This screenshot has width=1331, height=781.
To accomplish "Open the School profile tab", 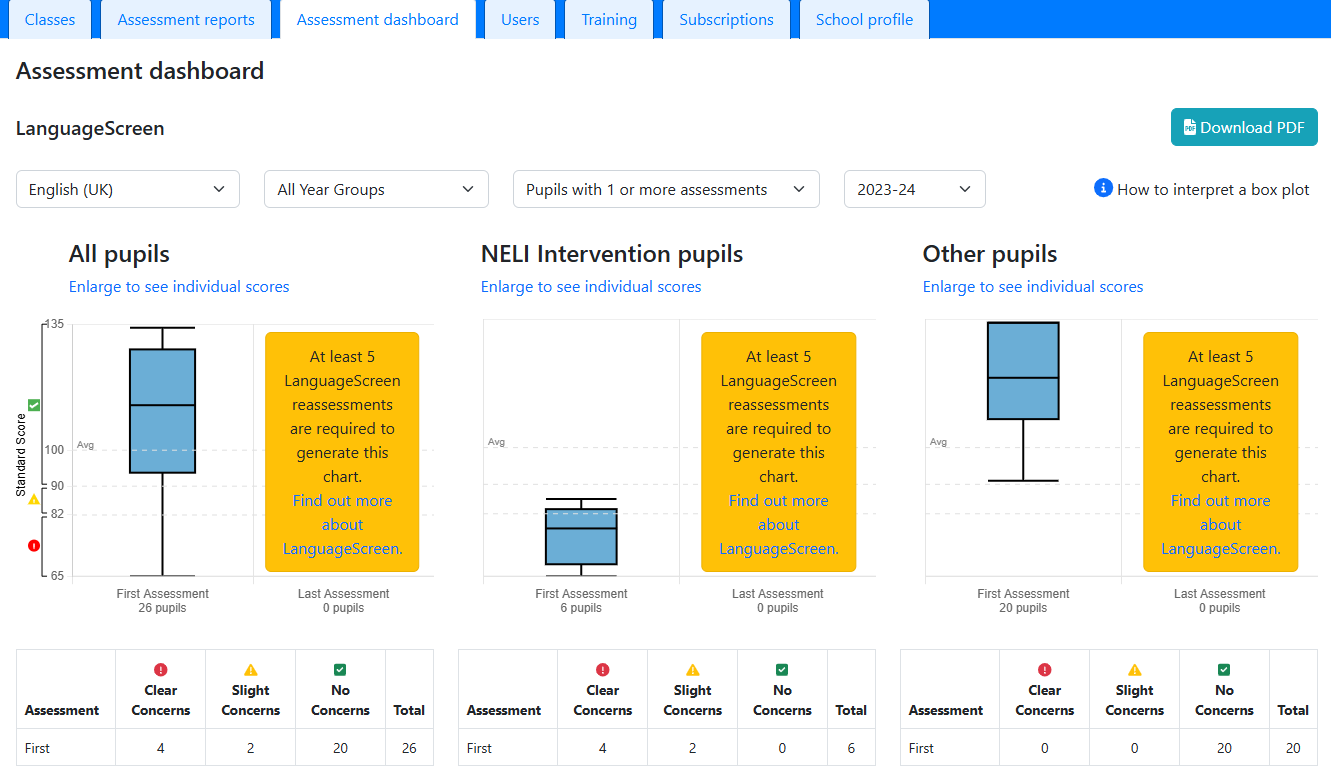I will pyautogui.click(x=864, y=19).
